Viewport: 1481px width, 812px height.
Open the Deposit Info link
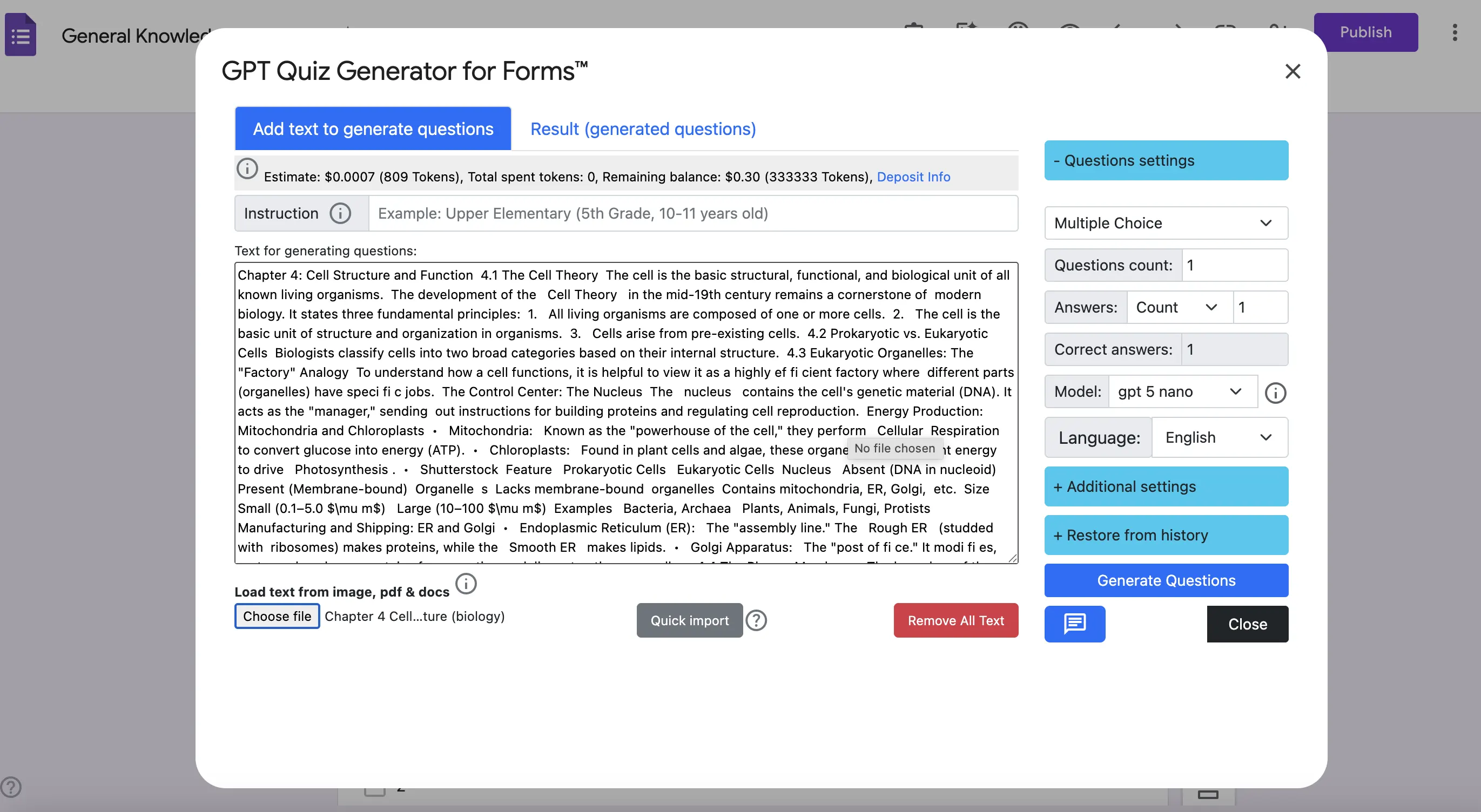click(913, 177)
